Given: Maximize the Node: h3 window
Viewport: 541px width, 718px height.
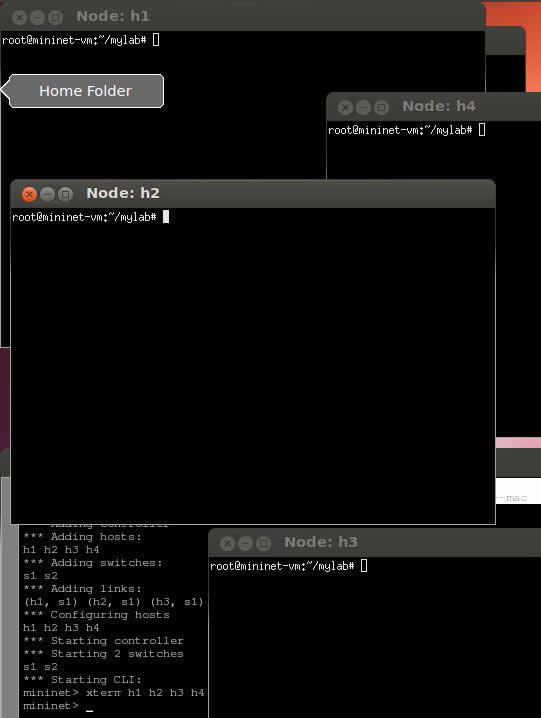Looking at the screenshot, I should pyautogui.click(x=263, y=544).
